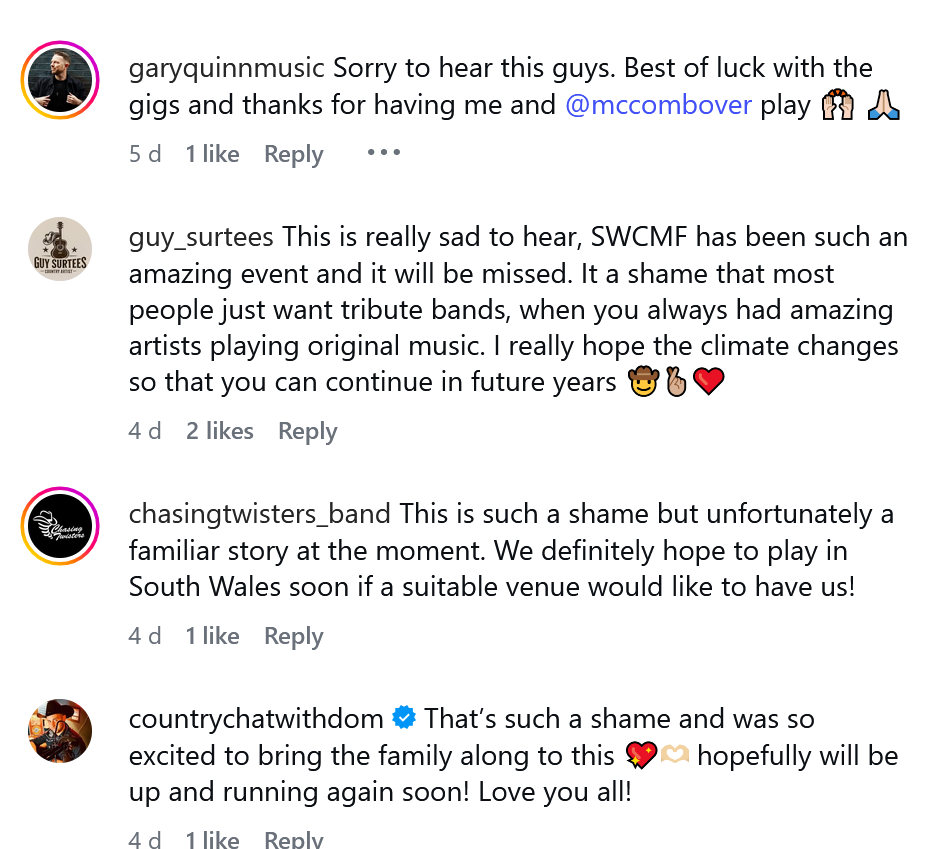This screenshot has height=849, width=939.
Task: Reply to chasingtwisters_band's comment
Action: coord(293,636)
